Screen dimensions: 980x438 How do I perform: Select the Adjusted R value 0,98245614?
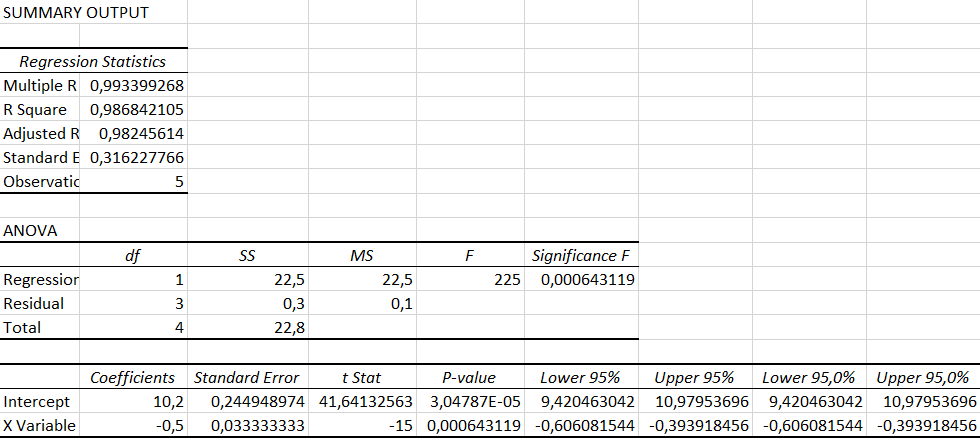click(140, 134)
